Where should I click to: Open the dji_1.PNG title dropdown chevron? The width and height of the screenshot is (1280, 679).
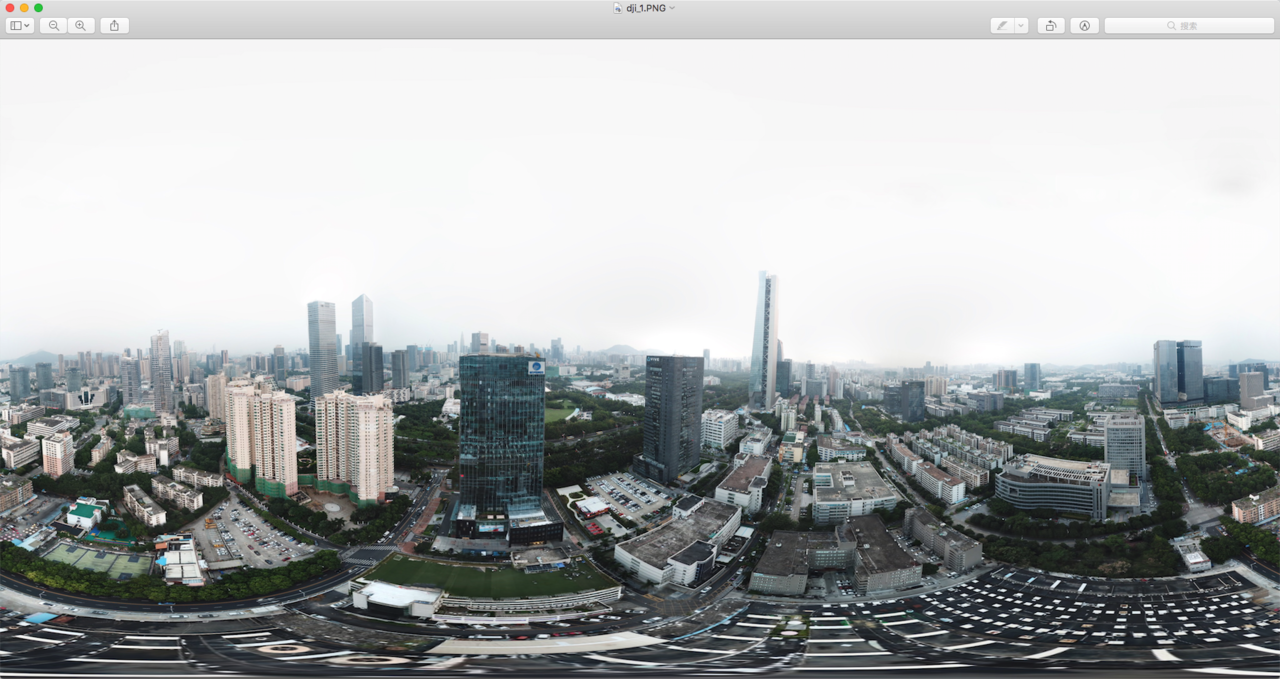coord(672,8)
